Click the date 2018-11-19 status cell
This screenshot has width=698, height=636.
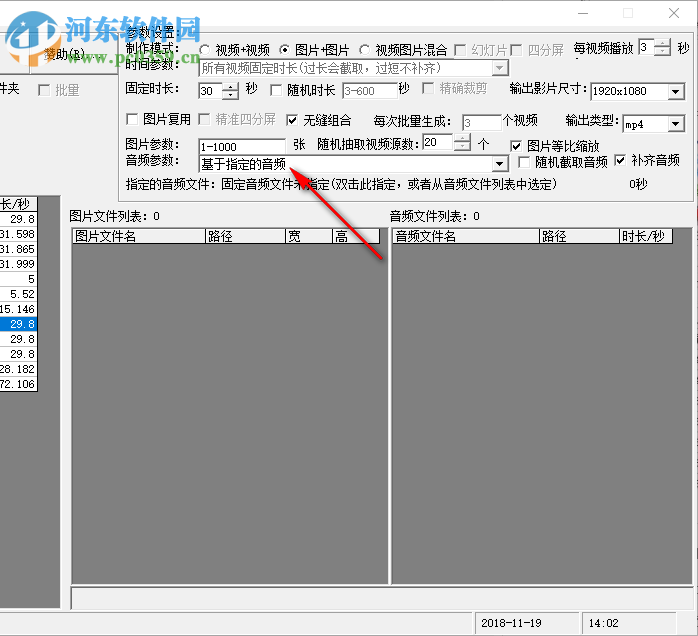[x=527, y=623]
